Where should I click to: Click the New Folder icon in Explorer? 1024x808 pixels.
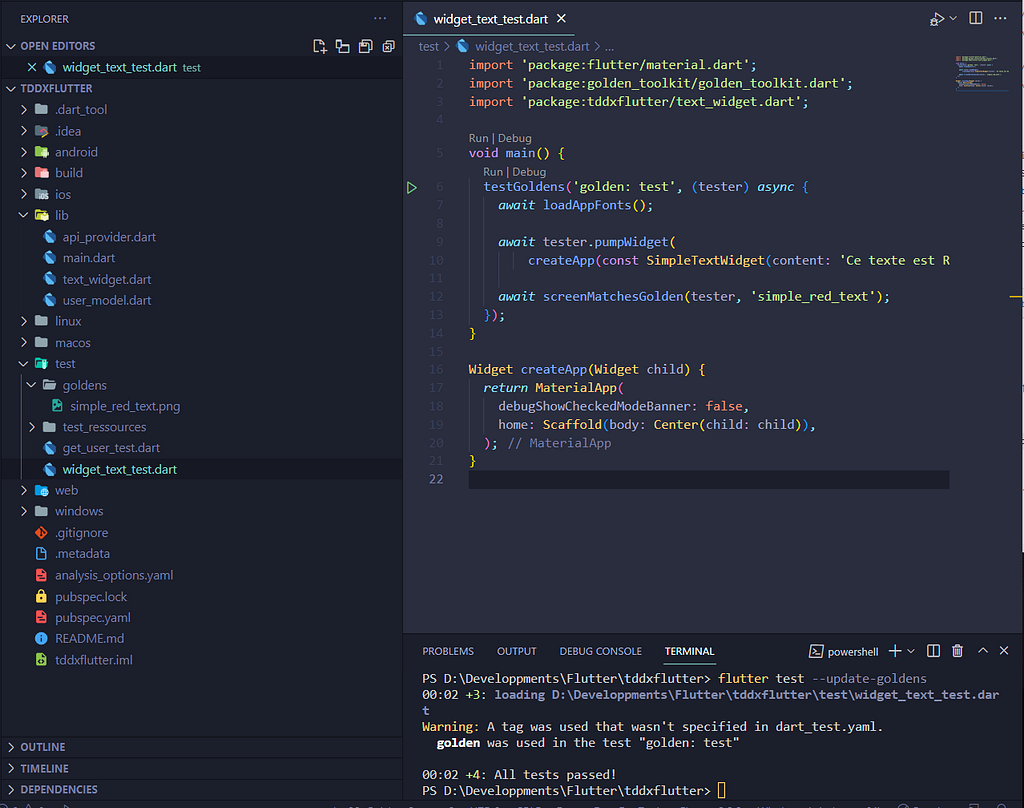coord(342,46)
